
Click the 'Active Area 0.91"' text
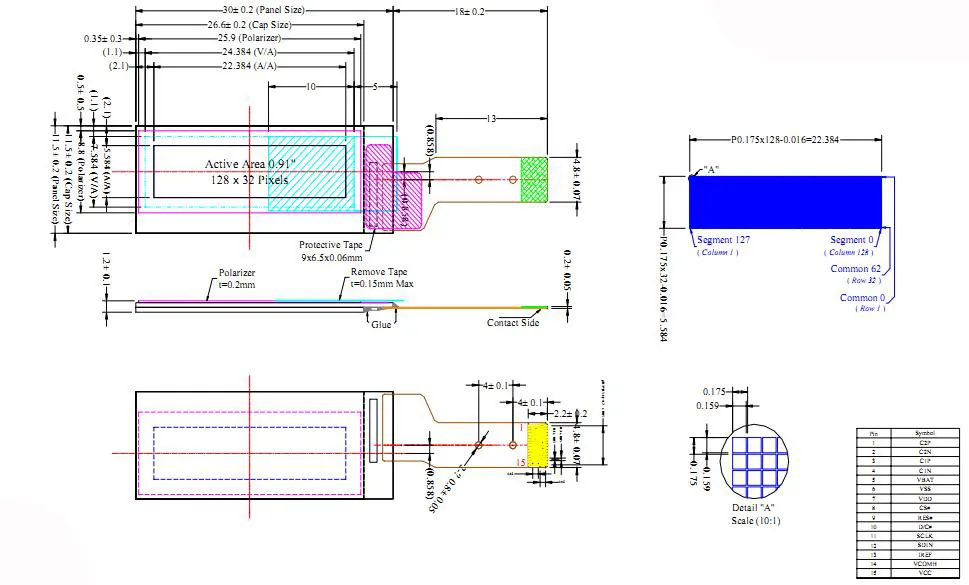click(250, 164)
